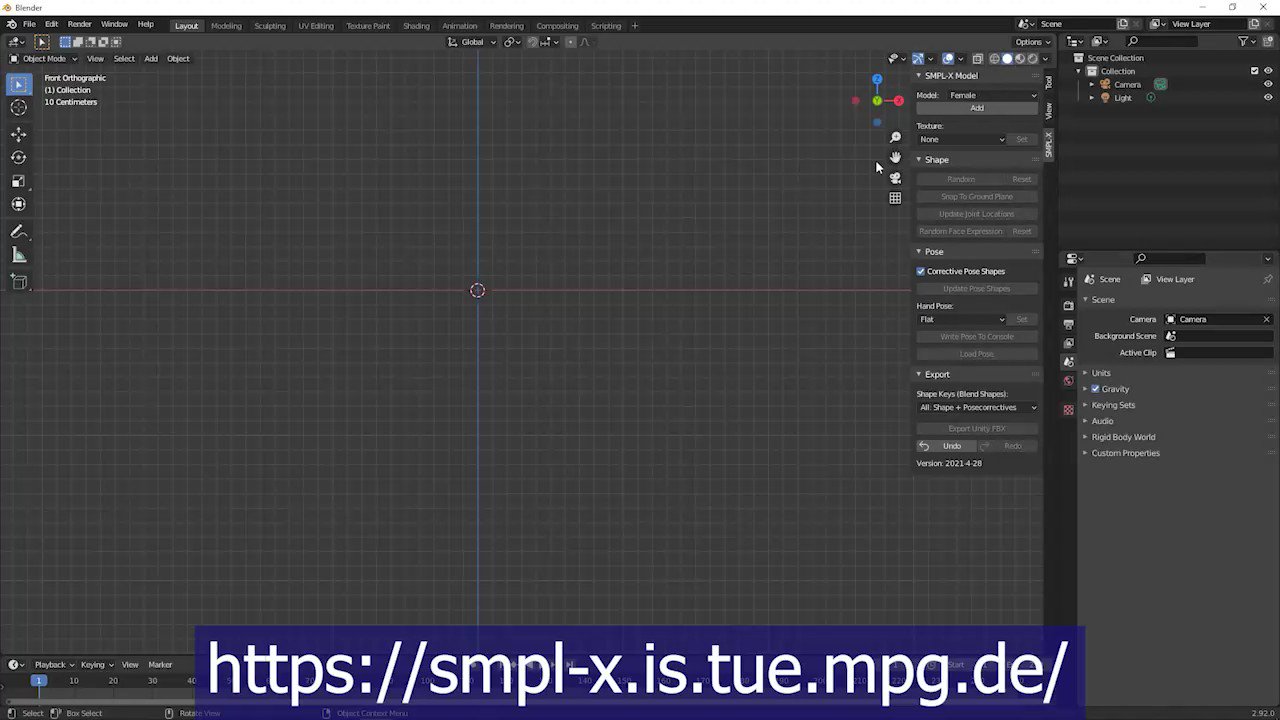Click the zoom view magnifier icon

click(895, 137)
